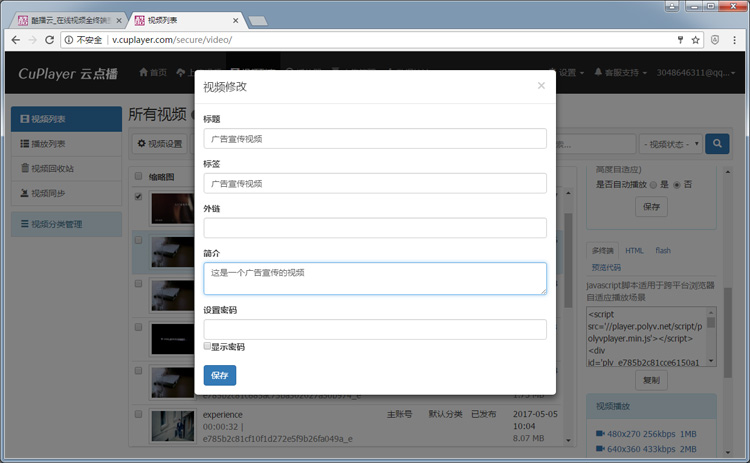This screenshot has height=463, width=750.
Task: Uncheck the first video's checkbox
Action: coord(138,197)
